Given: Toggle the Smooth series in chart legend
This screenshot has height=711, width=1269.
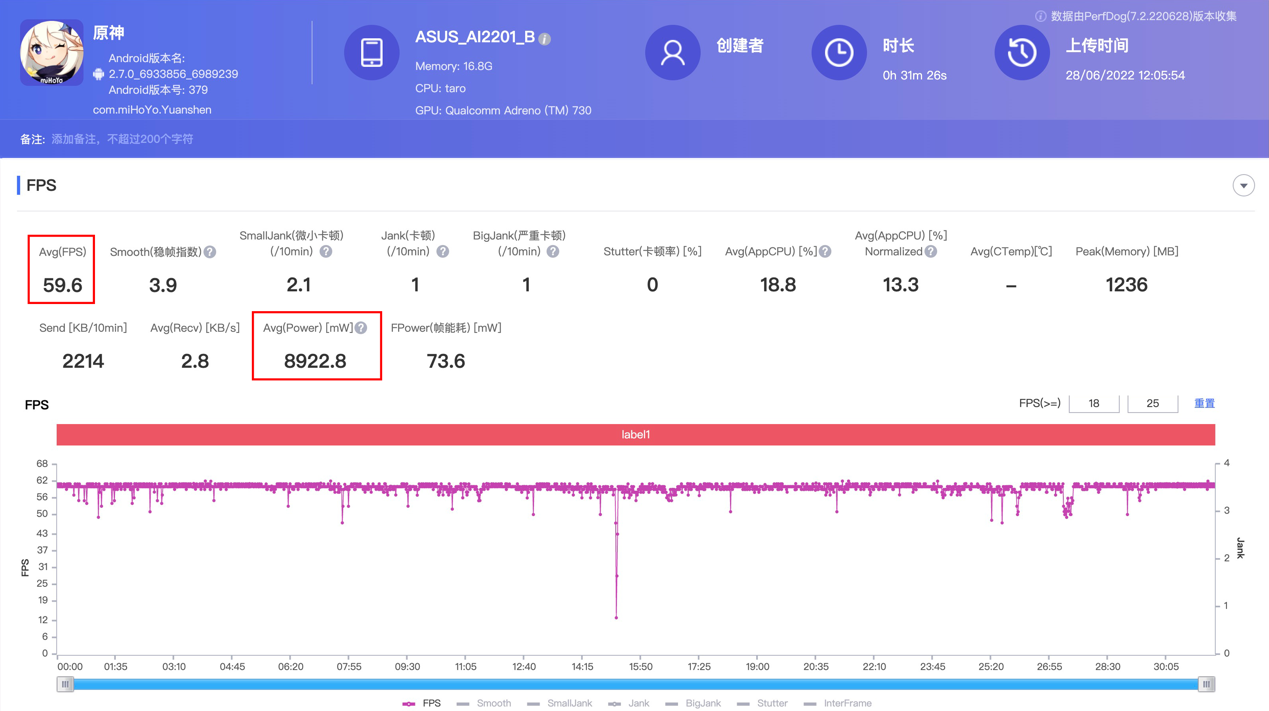Looking at the screenshot, I should coord(484,703).
